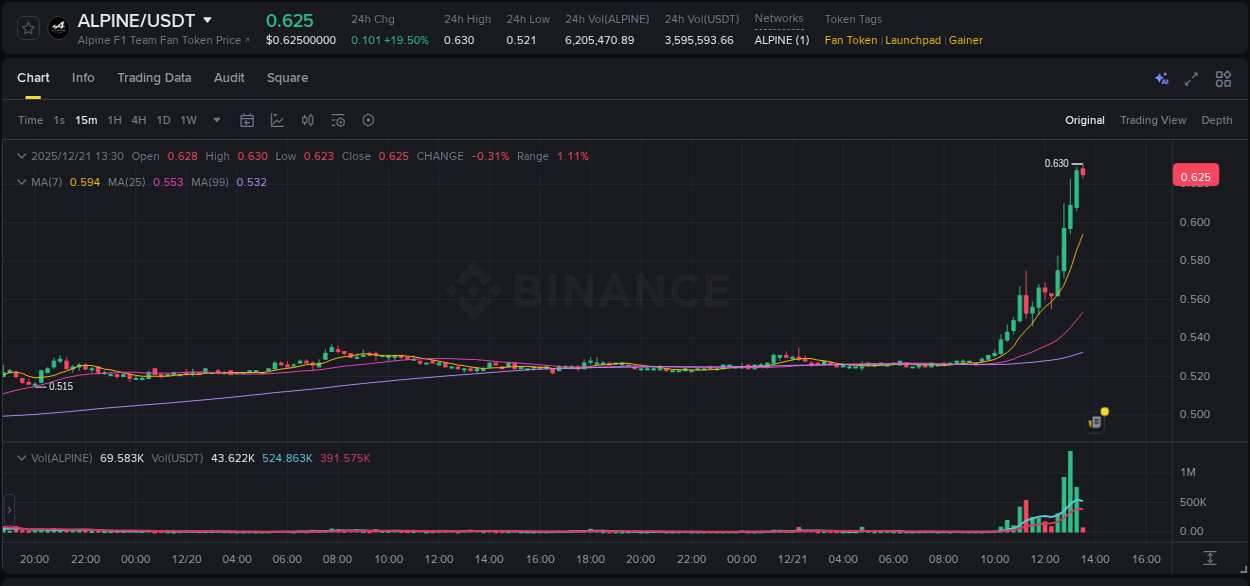Image resolution: width=1250 pixels, height=586 pixels.
Task: Switch to the Trading Data tab
Action: point(154,78)
